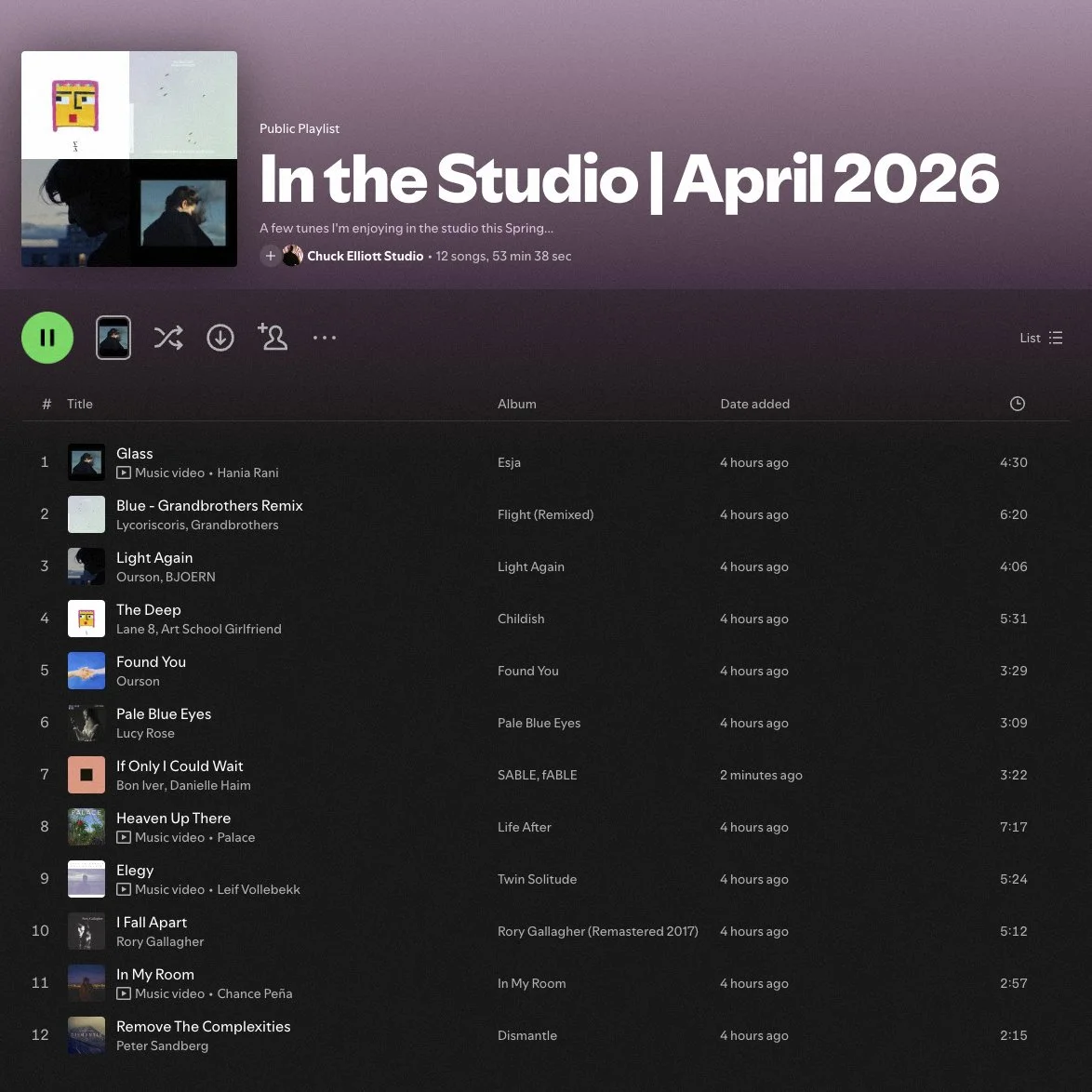
Task: Open the Music video icon for Glass
Action: pos(124,473)
